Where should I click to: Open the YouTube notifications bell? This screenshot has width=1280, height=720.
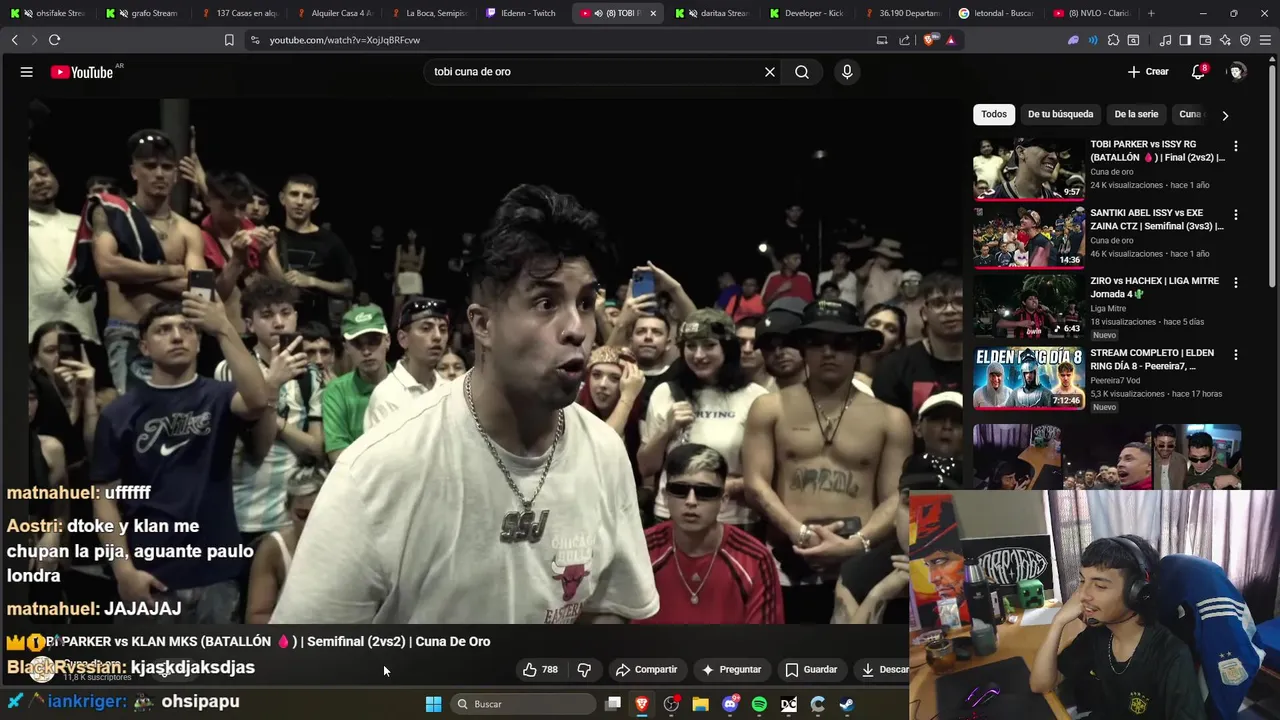click(x=1198, y=72)
